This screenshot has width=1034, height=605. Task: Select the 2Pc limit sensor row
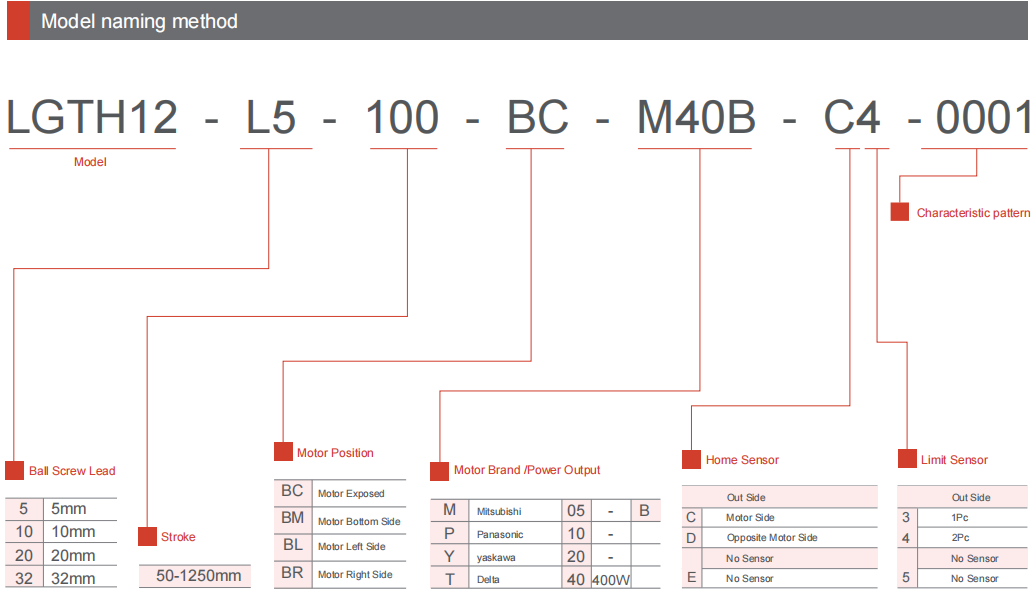coord(961,538)
